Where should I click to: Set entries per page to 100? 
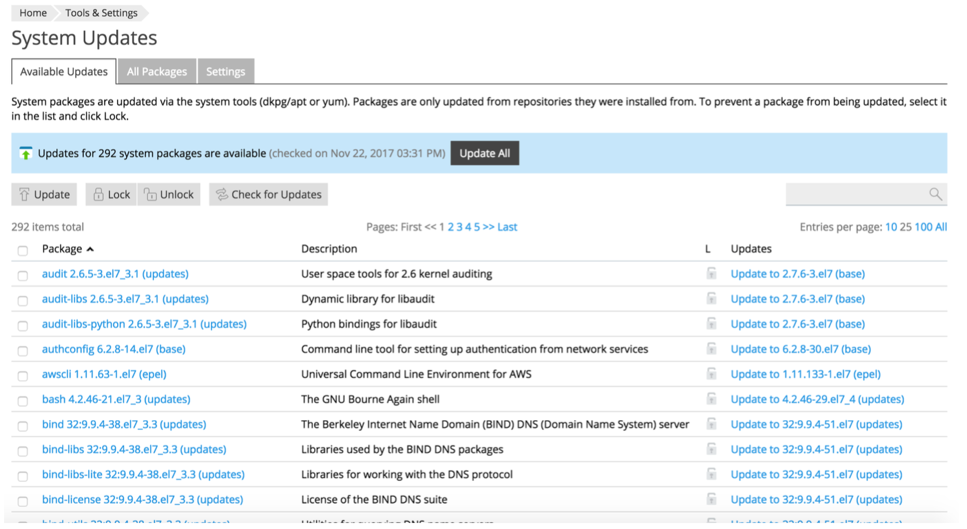coord(923,227)
